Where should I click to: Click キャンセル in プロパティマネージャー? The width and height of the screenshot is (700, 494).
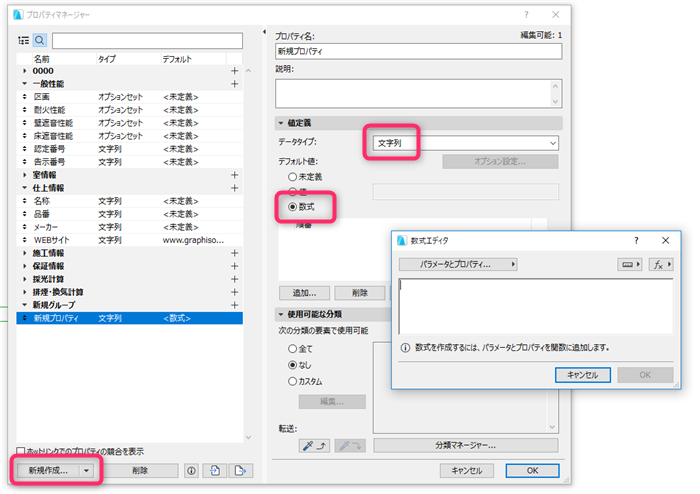pos(467,470)
